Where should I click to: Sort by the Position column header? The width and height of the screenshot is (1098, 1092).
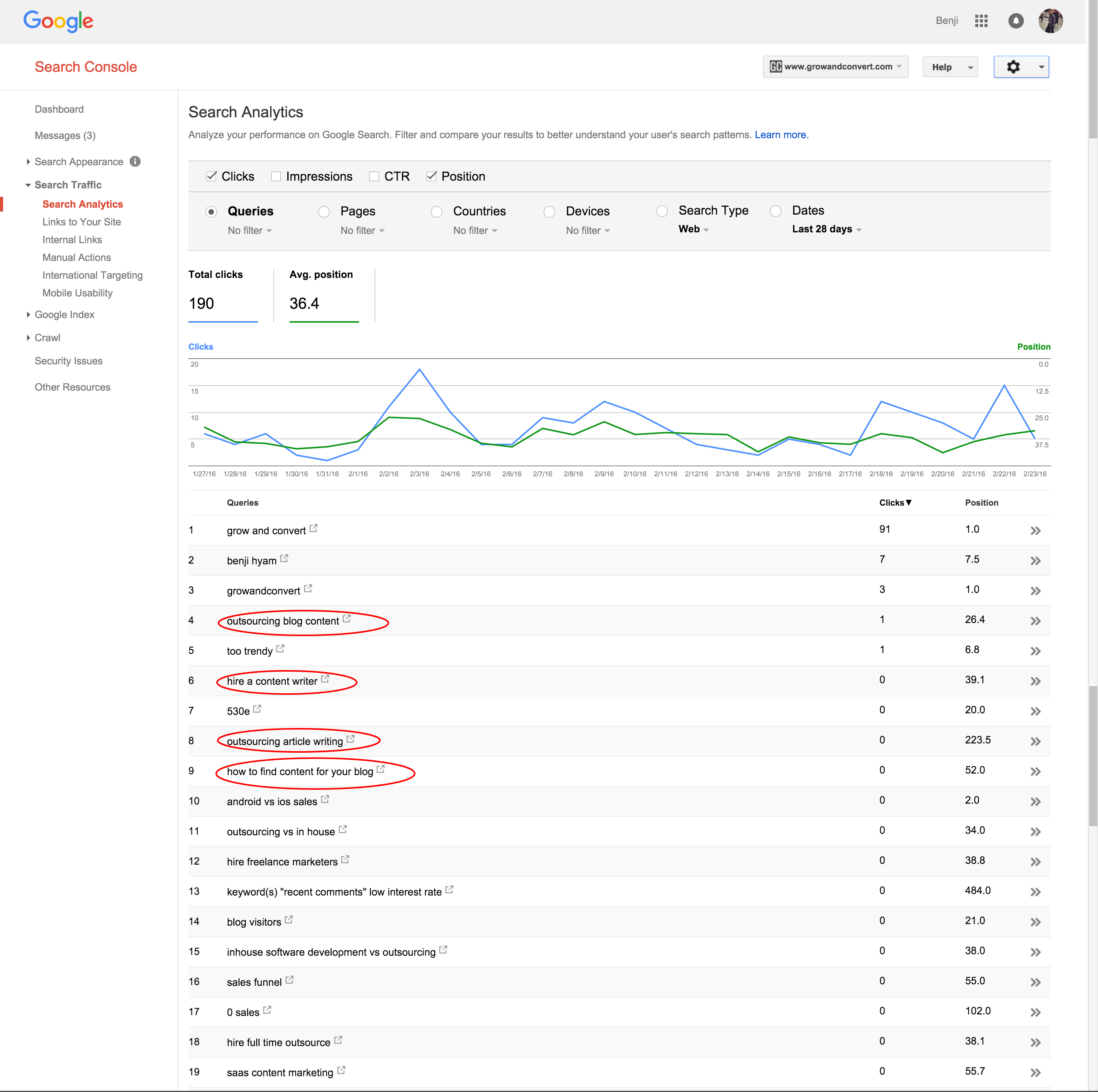point(981,503)
